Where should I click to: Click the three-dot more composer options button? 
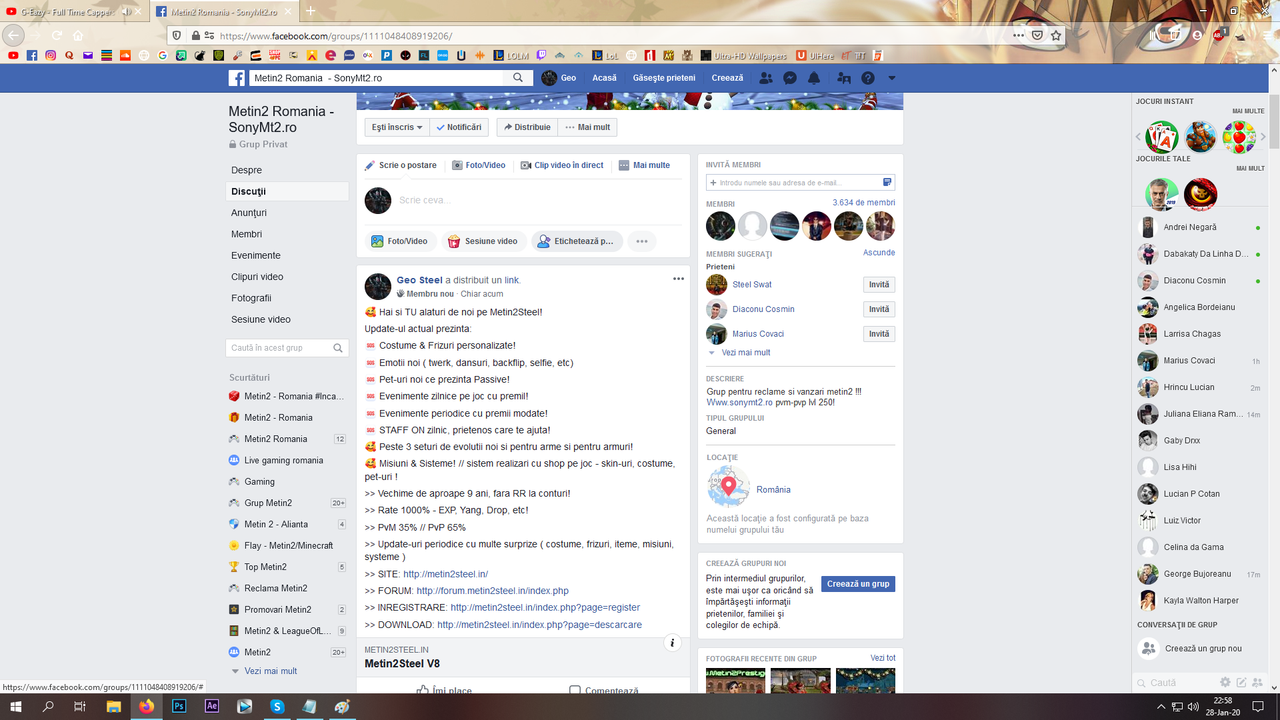642,241
